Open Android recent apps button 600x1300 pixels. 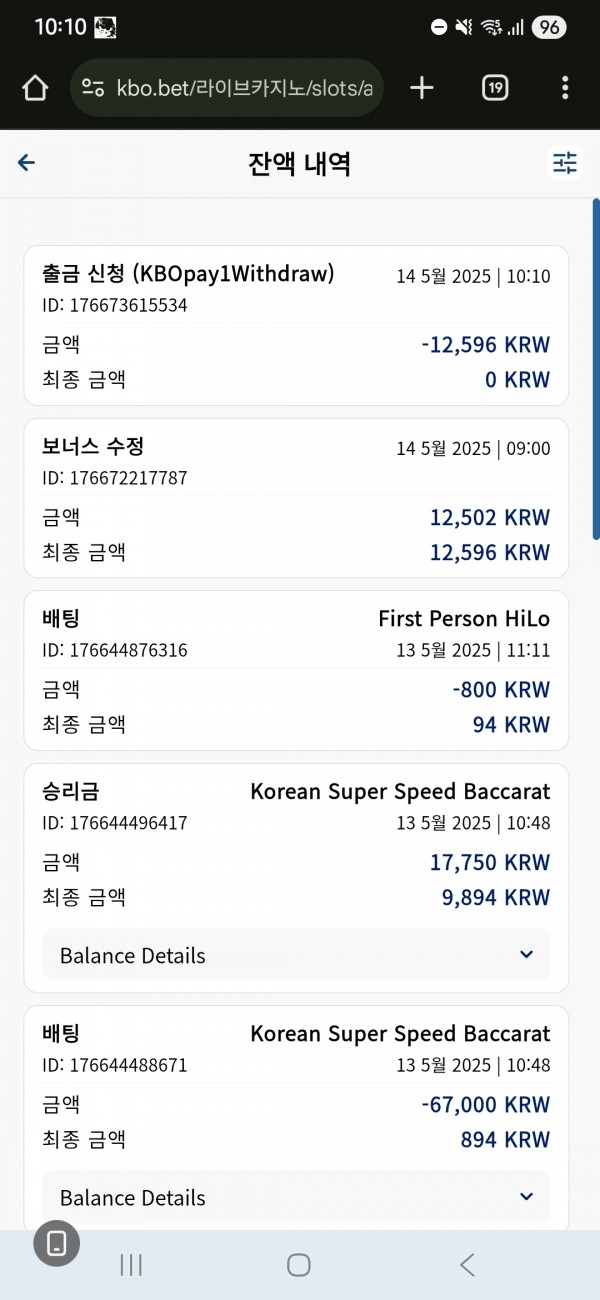point(131,1265)
